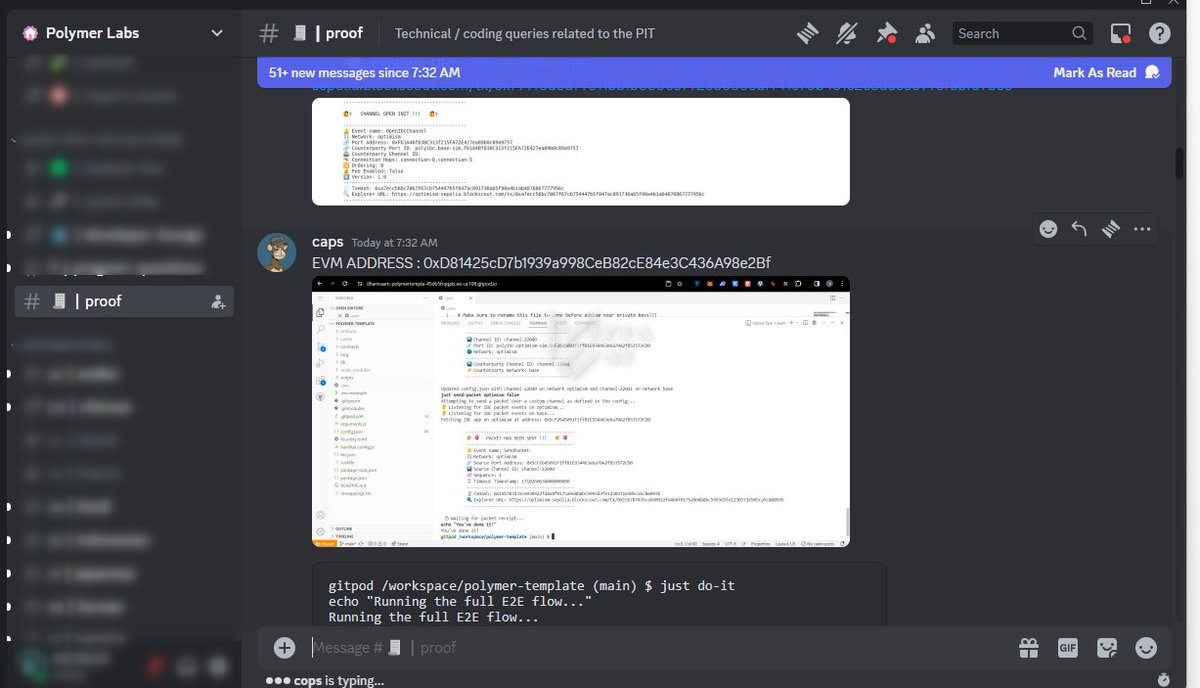This screenshot has height=688, width=1200.
Task: Click the just do-it code block
Action: click(x=599, y=596)
